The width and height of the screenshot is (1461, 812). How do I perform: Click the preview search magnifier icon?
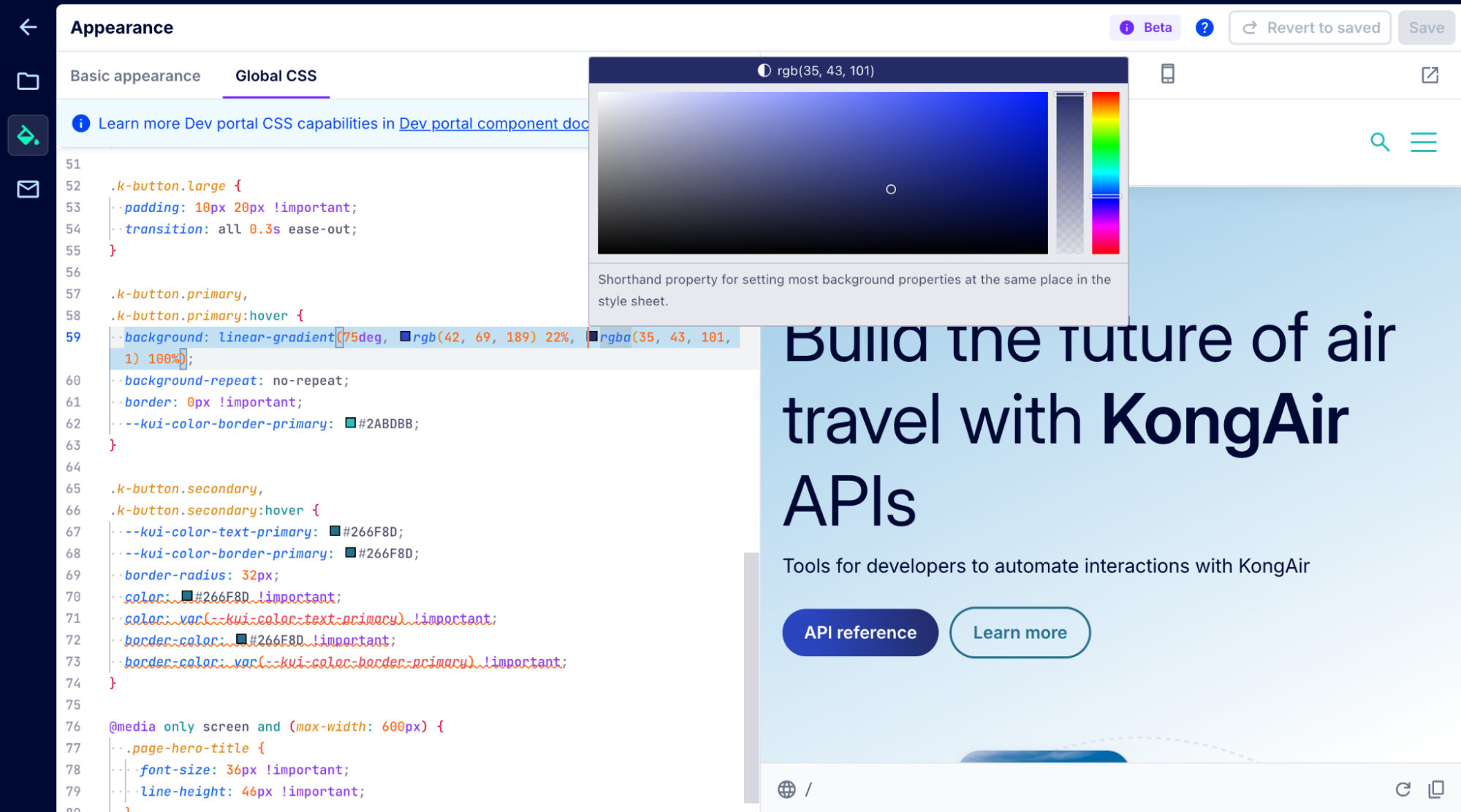[1379, 142]
